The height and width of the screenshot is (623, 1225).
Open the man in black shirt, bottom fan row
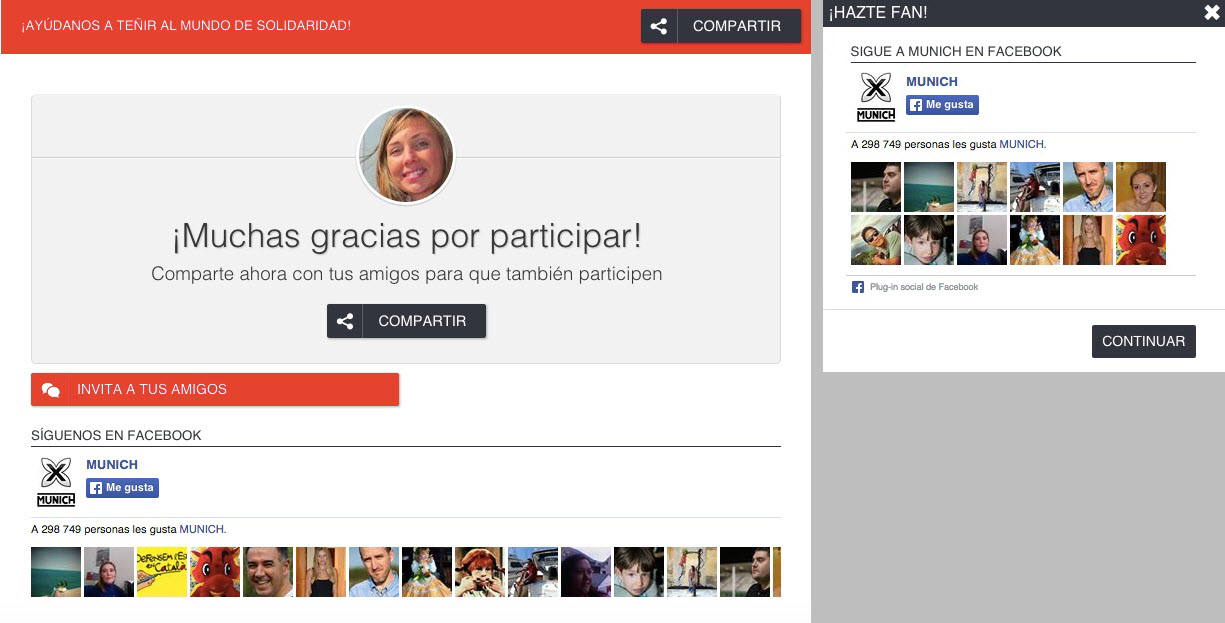click(745, 572)
